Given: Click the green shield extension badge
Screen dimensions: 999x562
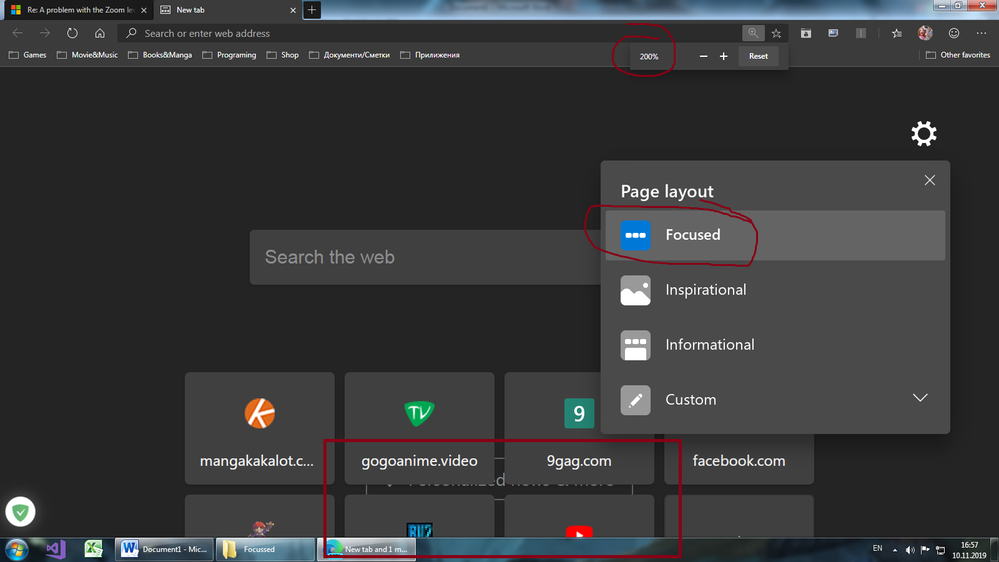Looking at the screenshot, I should 20,512.
